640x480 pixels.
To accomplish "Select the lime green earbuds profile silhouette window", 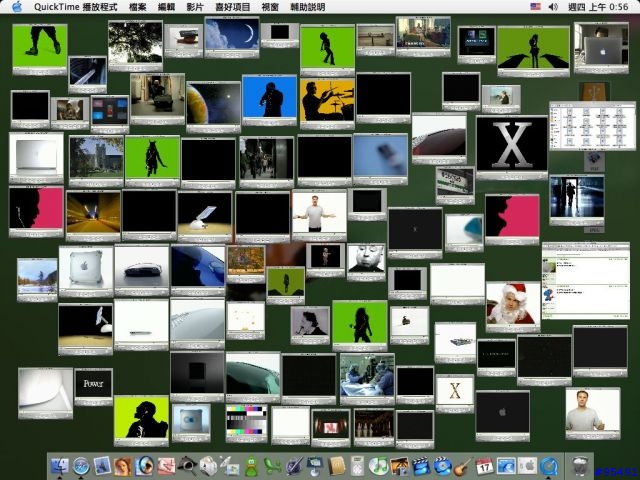I will click(141, 420).
